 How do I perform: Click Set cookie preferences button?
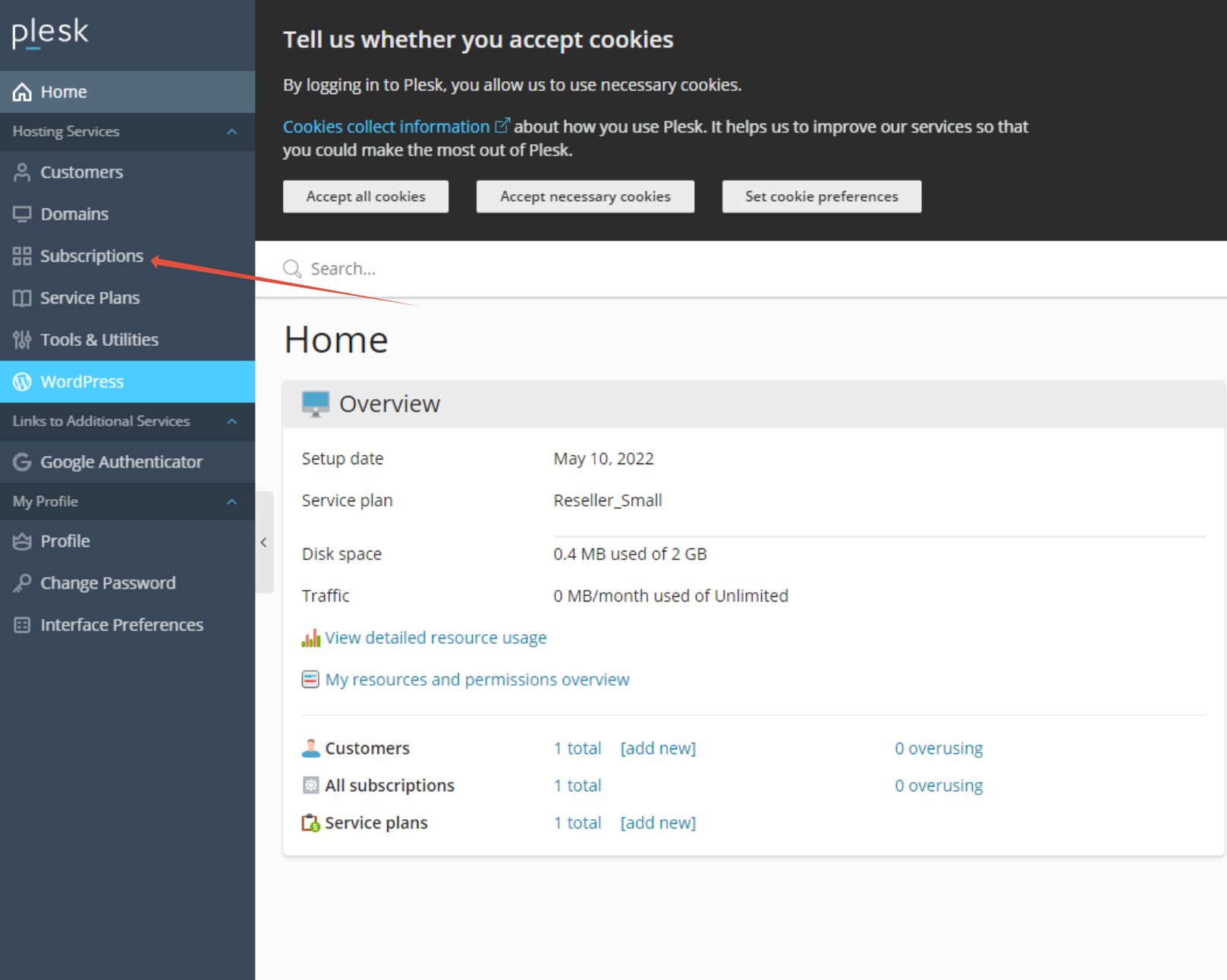[x=822, y=196]
